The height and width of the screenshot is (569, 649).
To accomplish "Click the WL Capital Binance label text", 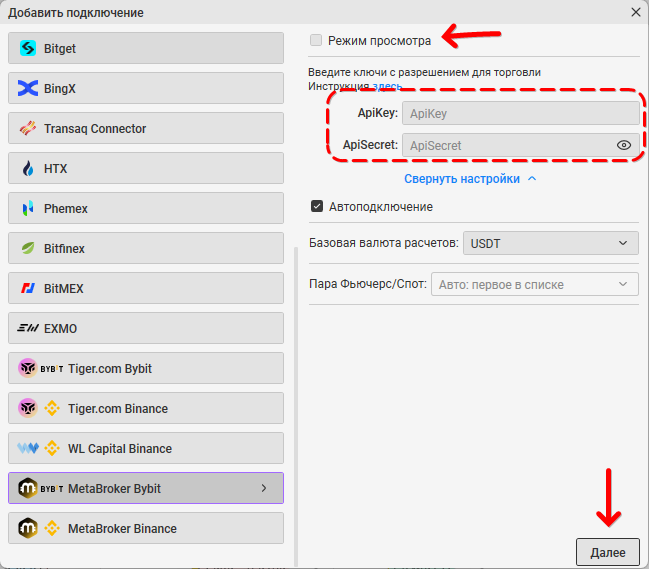I will [120, 449].
